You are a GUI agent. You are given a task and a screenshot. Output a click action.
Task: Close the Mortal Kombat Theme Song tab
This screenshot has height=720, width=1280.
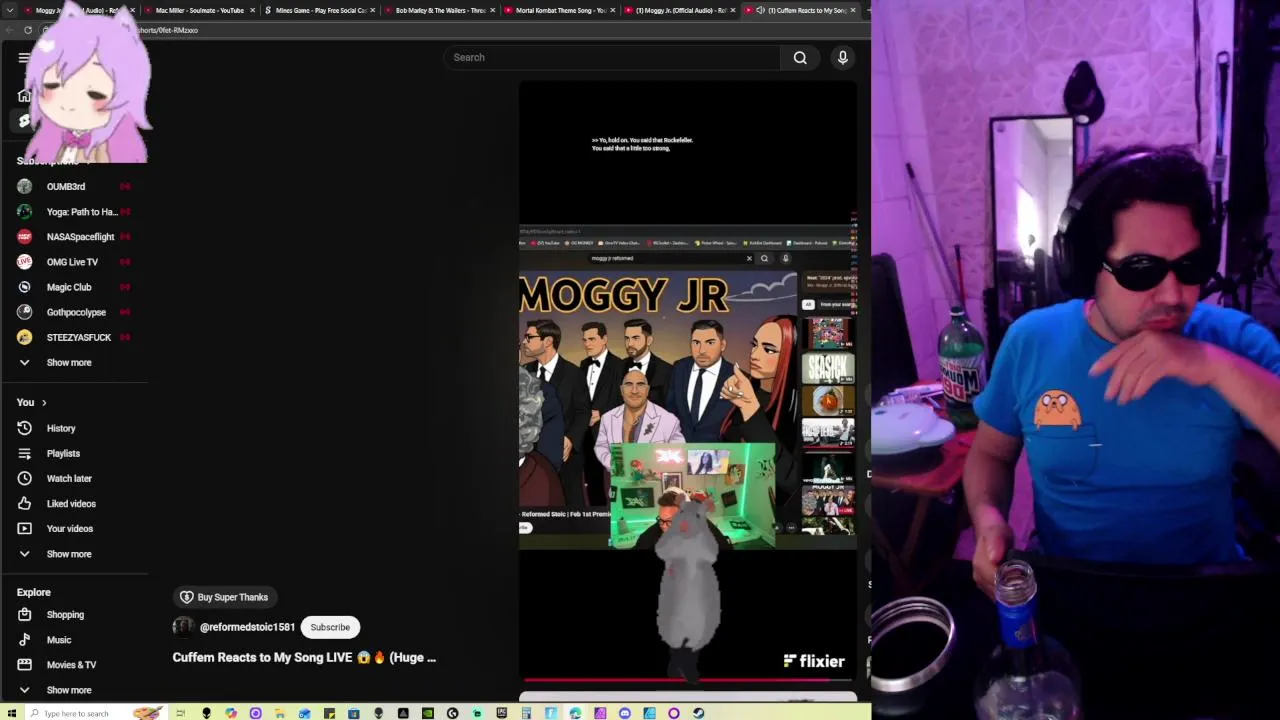(612, 10)
